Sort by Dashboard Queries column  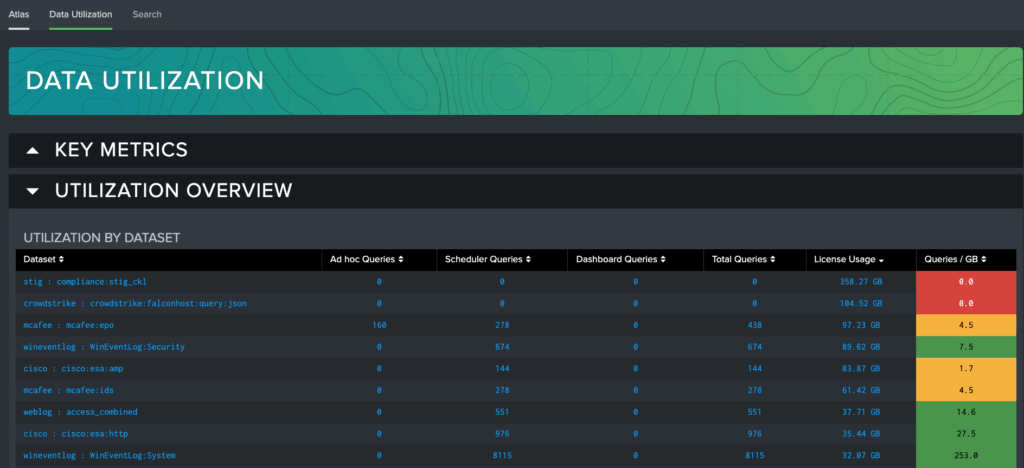(x=620, y=259)
